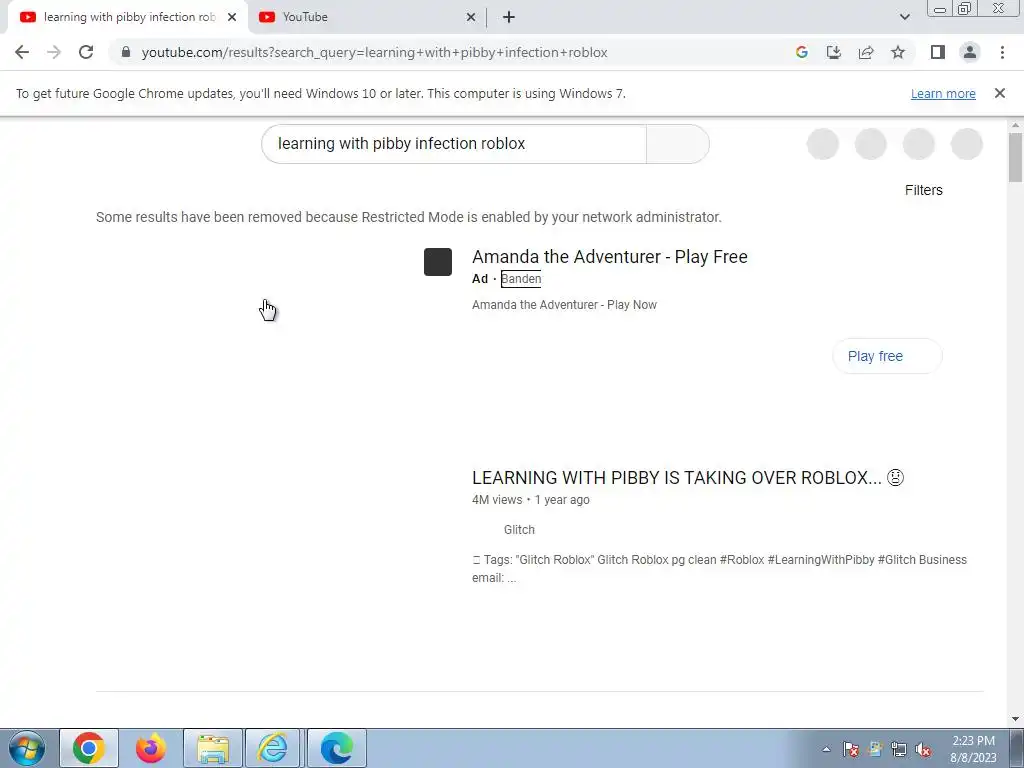Launch Internet Explorer from the taskbar
The height and width of the screenshot is (768, 1024).
272,748
